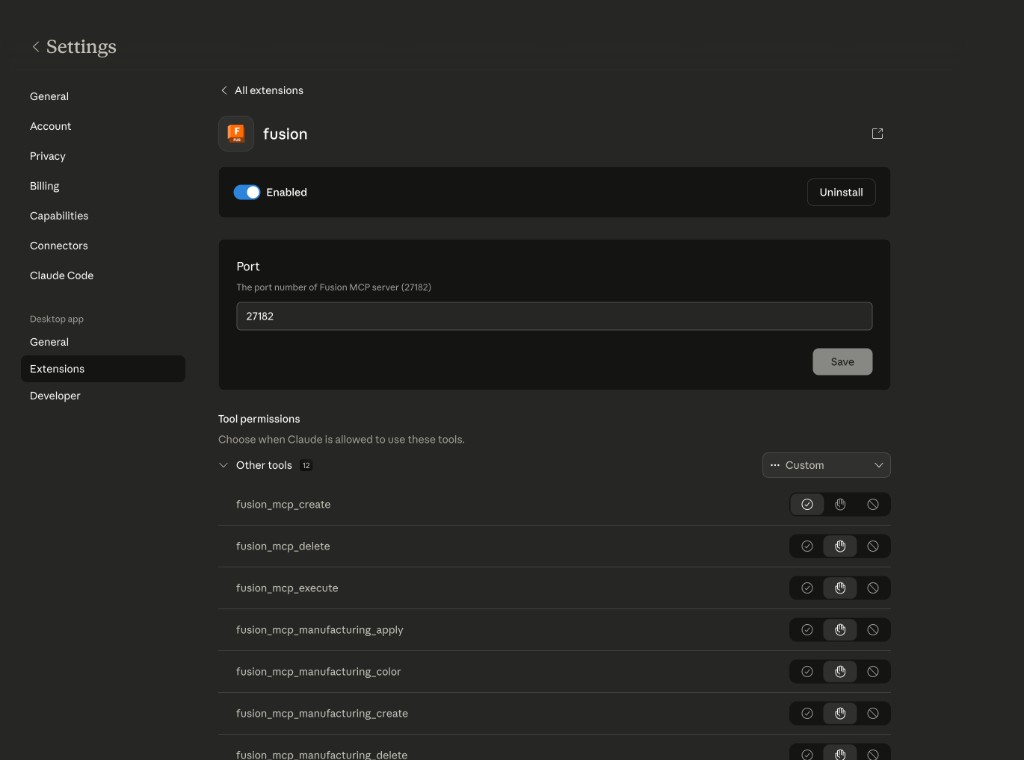Always allow fusion_mcp_manufacturing_create
Viewport: 1024px width, 760px height.
807,713
